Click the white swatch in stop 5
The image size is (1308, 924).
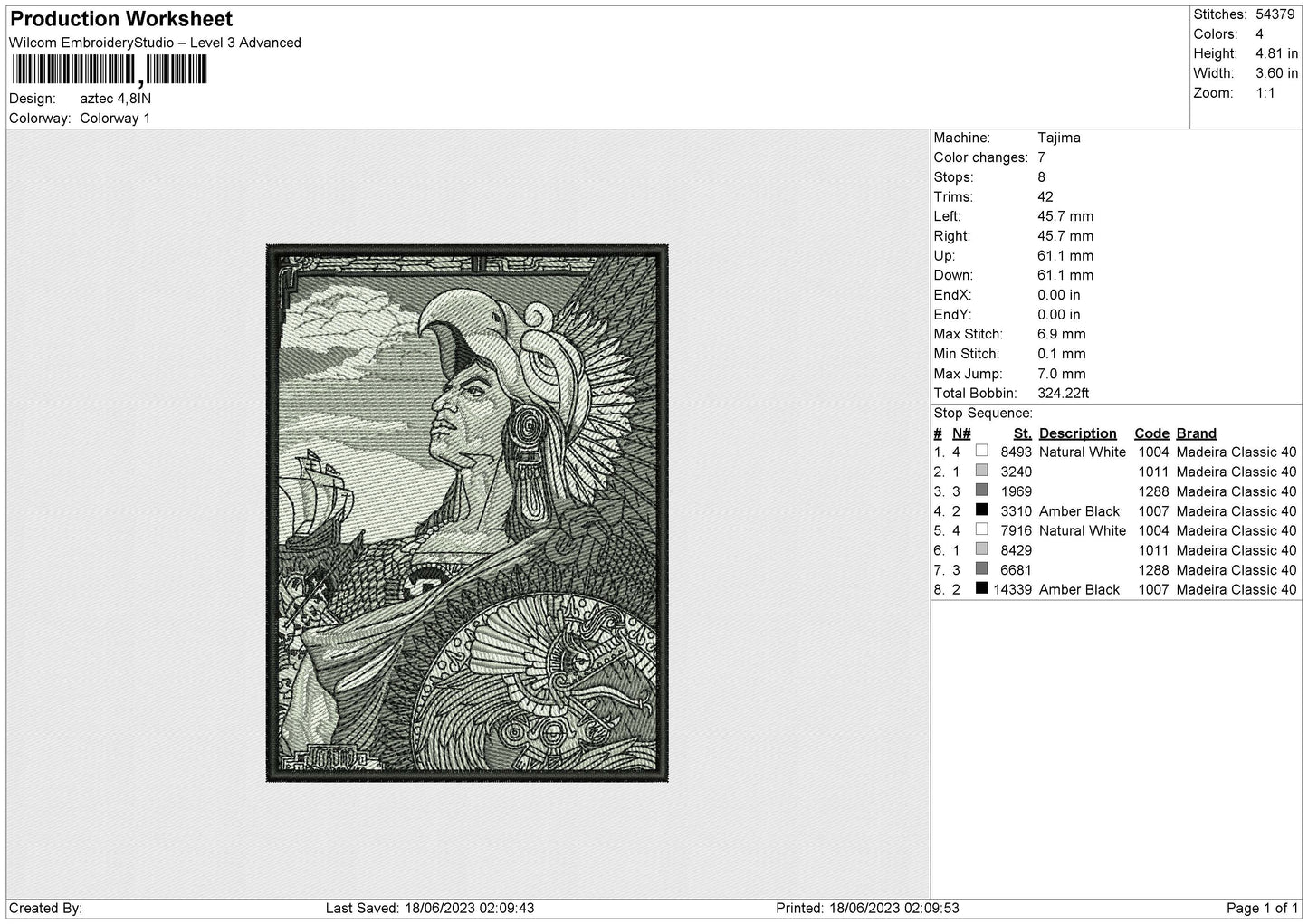(x=982, y=529)
